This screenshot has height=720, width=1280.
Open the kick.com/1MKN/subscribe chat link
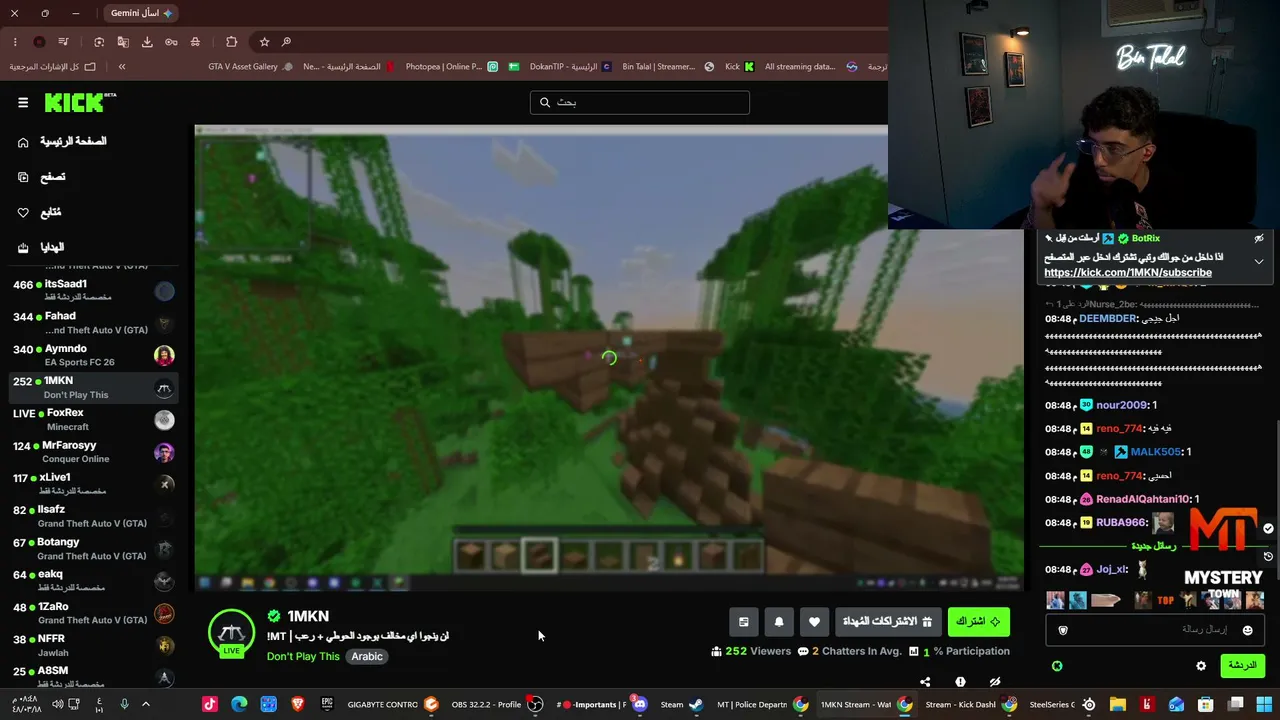click(1128, 272)
